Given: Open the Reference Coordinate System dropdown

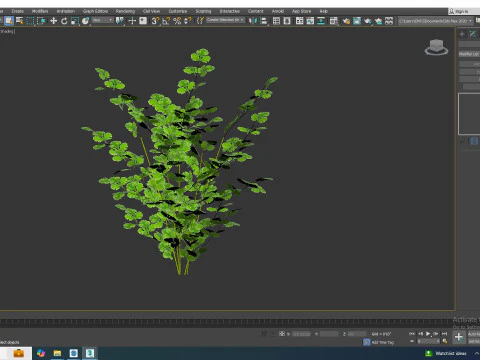Looking at the screenshot, I should (x=103, y=20).
